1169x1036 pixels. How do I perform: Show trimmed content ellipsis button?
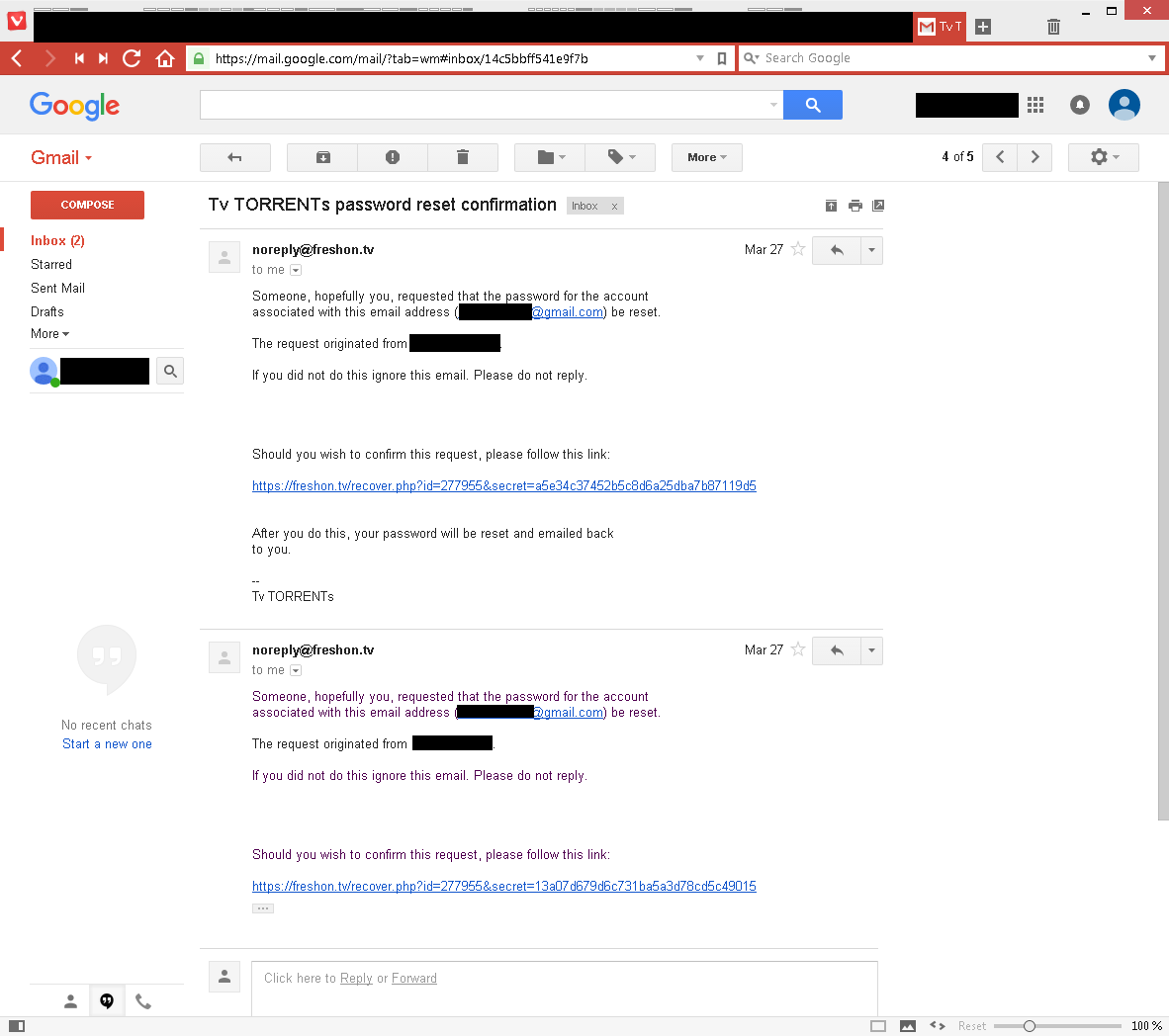coord(262,908)
